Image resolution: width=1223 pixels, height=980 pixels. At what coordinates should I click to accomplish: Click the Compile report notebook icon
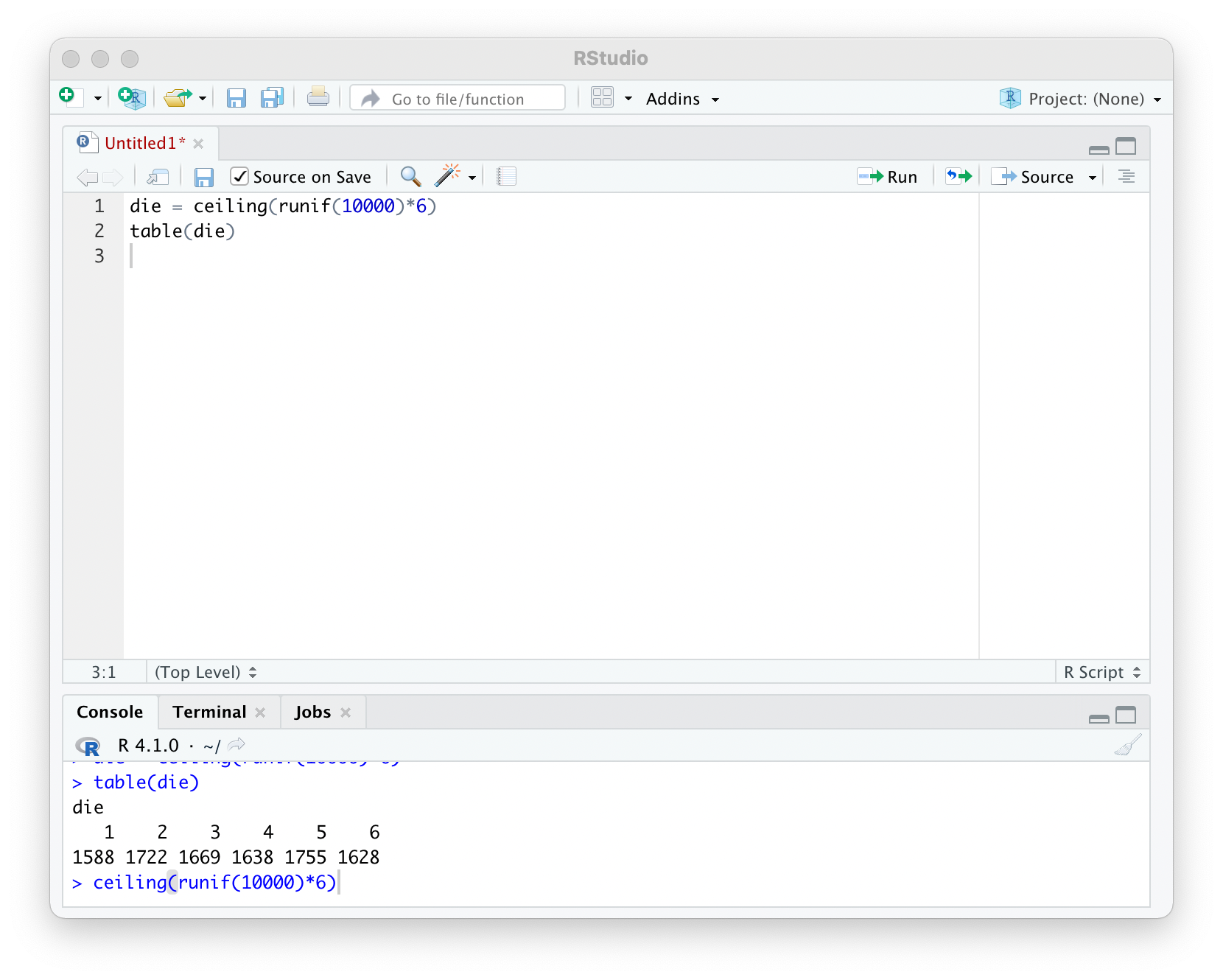506,176
